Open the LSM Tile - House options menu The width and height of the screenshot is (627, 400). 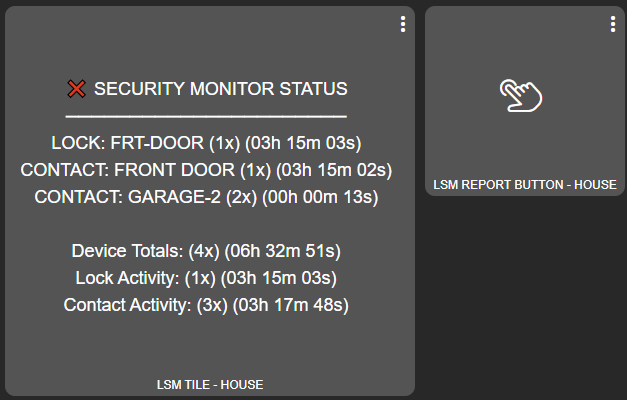403,25
